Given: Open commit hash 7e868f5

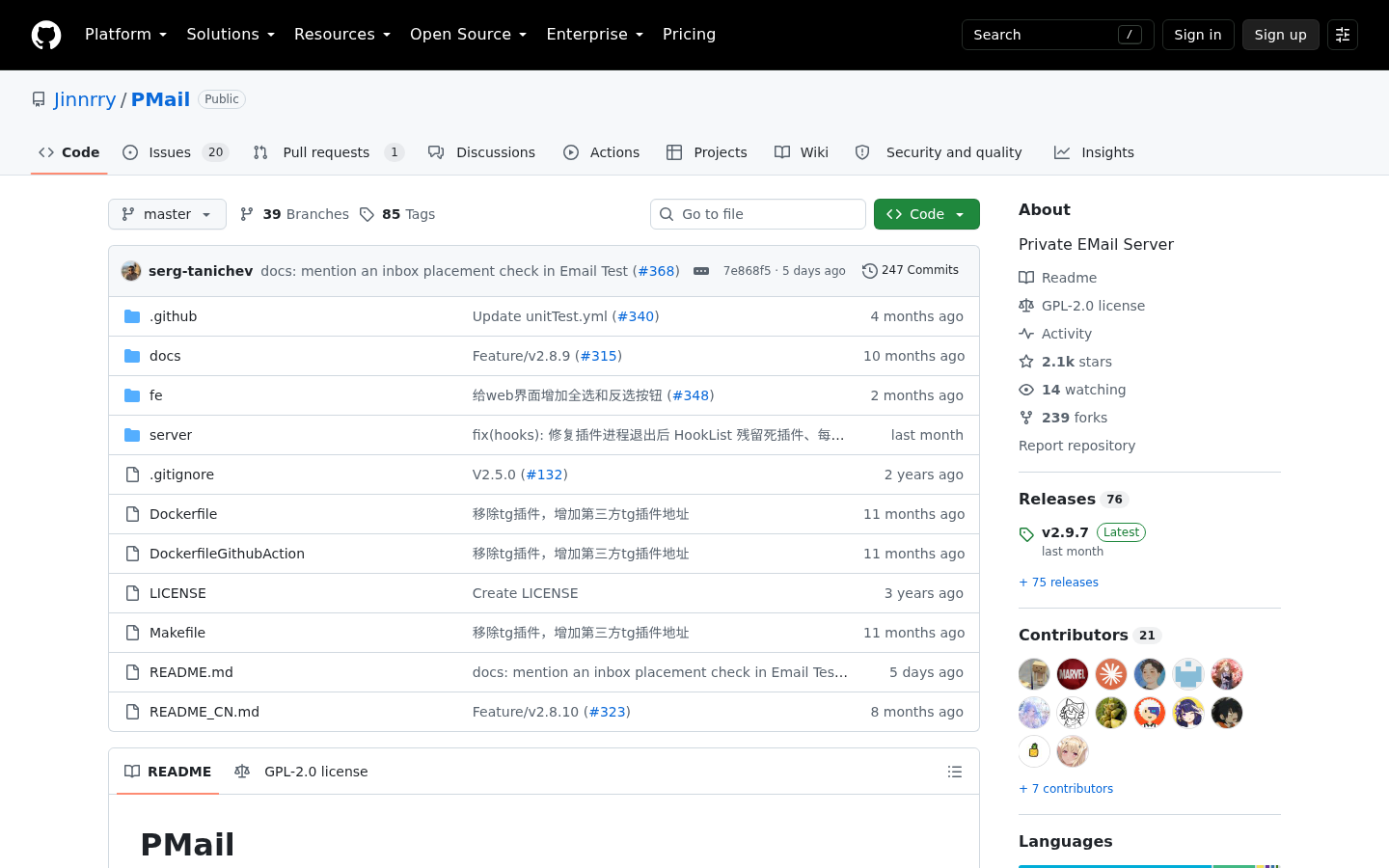Looking at the screenshot, I should (x=747, y=271).
